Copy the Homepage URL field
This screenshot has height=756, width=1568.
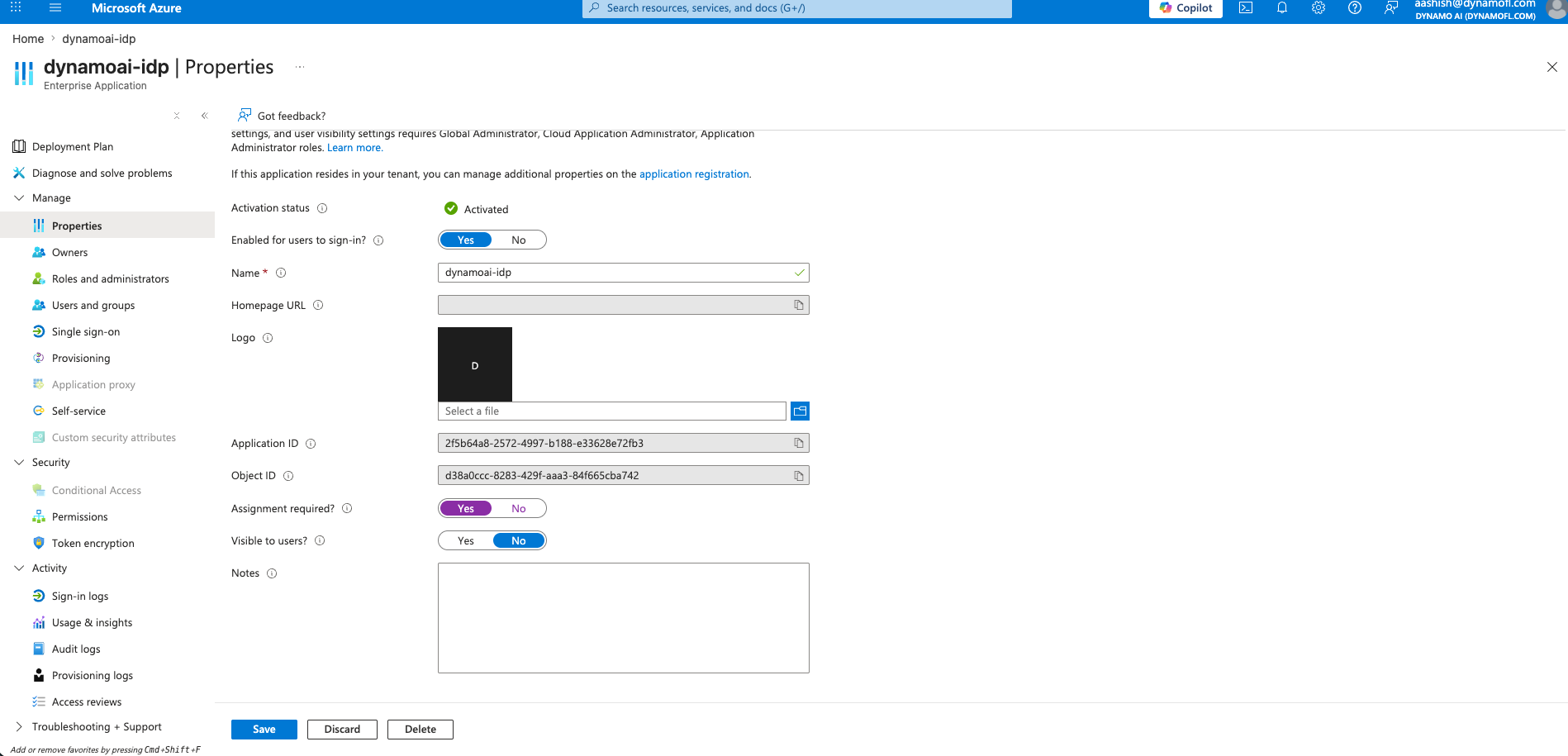coord(799,306)
